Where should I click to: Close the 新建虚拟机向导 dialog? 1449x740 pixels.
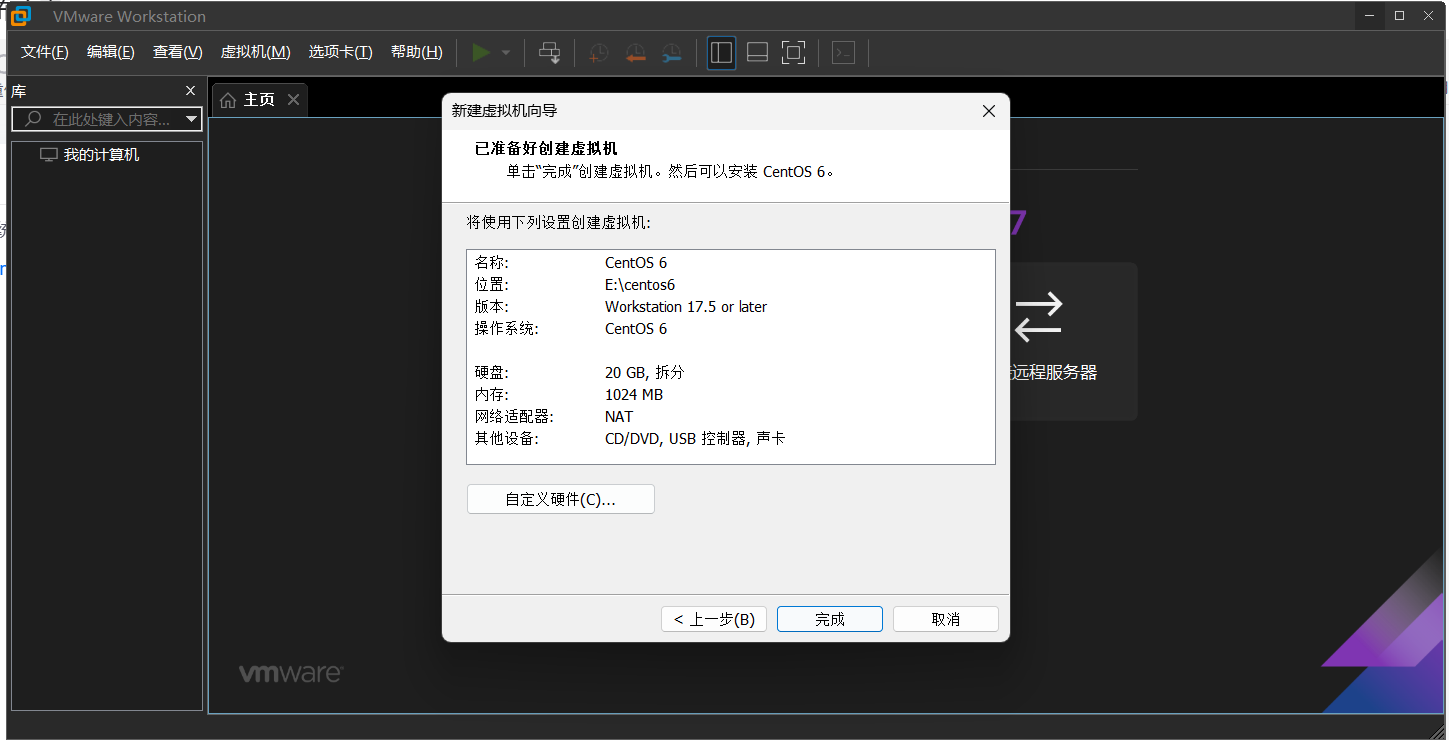[x=989, y=111]
